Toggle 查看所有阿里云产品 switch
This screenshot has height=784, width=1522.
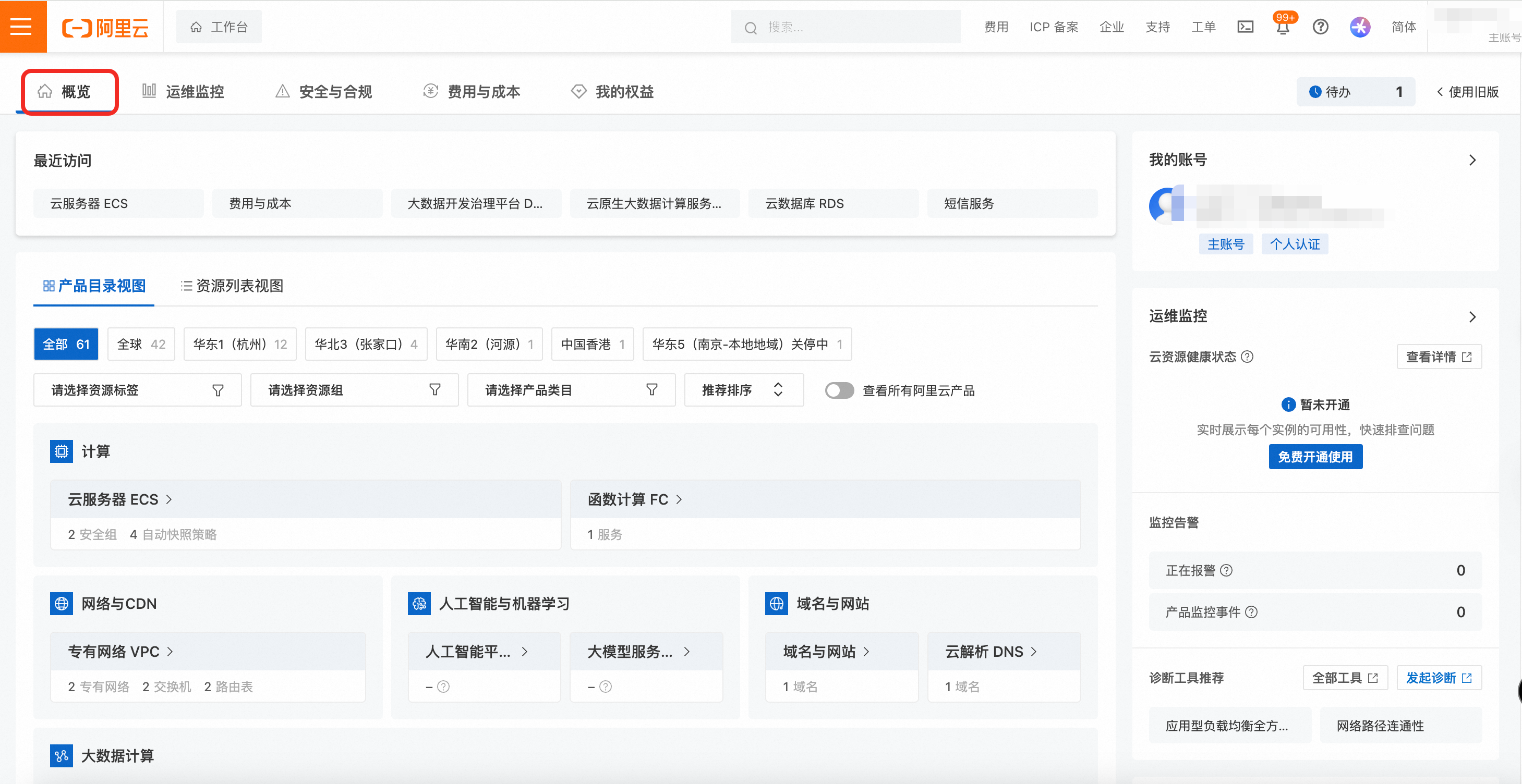[x=839, y=390]
